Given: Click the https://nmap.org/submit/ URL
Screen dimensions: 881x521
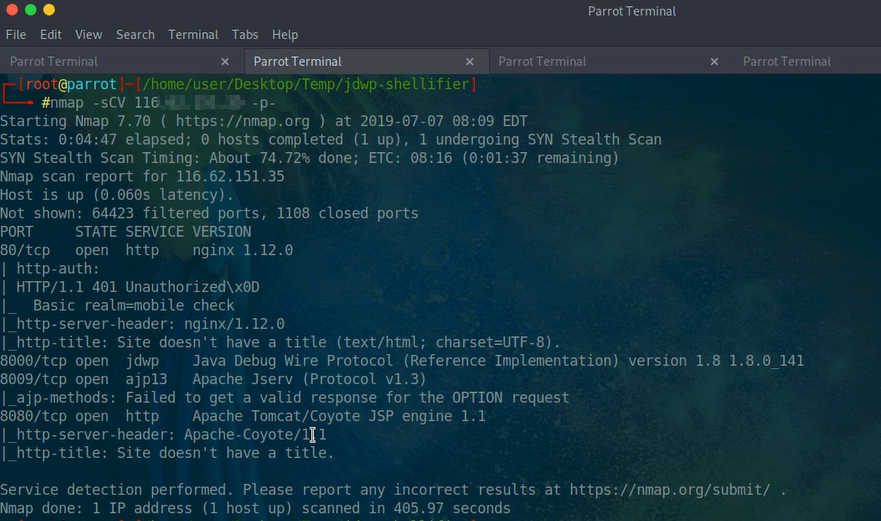Looking at the screenshot, I should (670, 490).
